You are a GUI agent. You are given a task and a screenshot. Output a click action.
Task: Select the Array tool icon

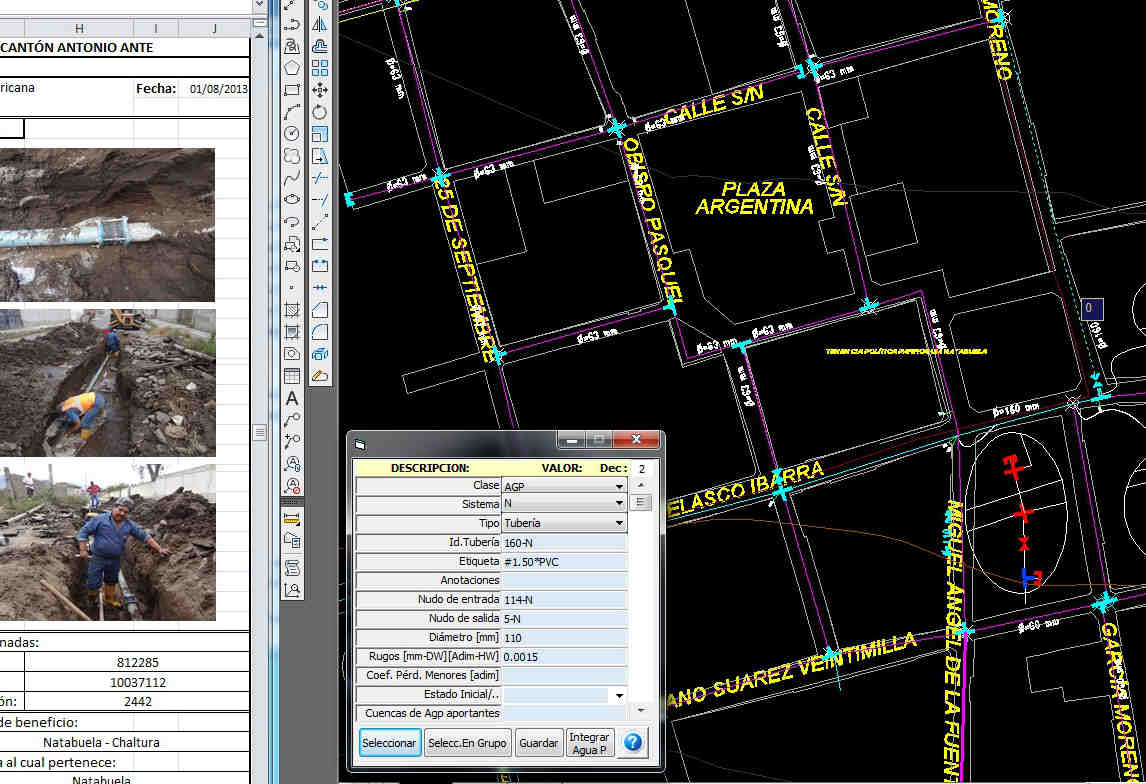320,68
